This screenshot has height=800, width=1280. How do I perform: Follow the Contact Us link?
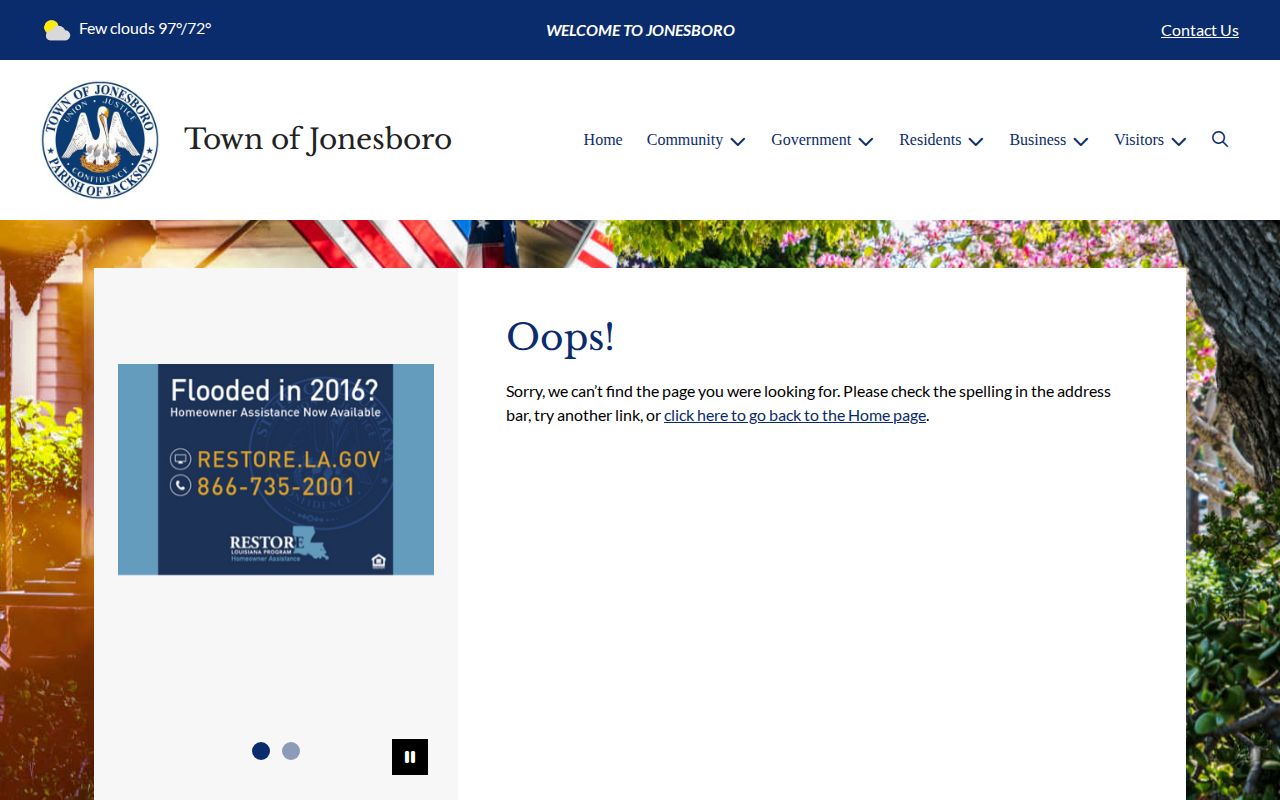pos(1200,30)
